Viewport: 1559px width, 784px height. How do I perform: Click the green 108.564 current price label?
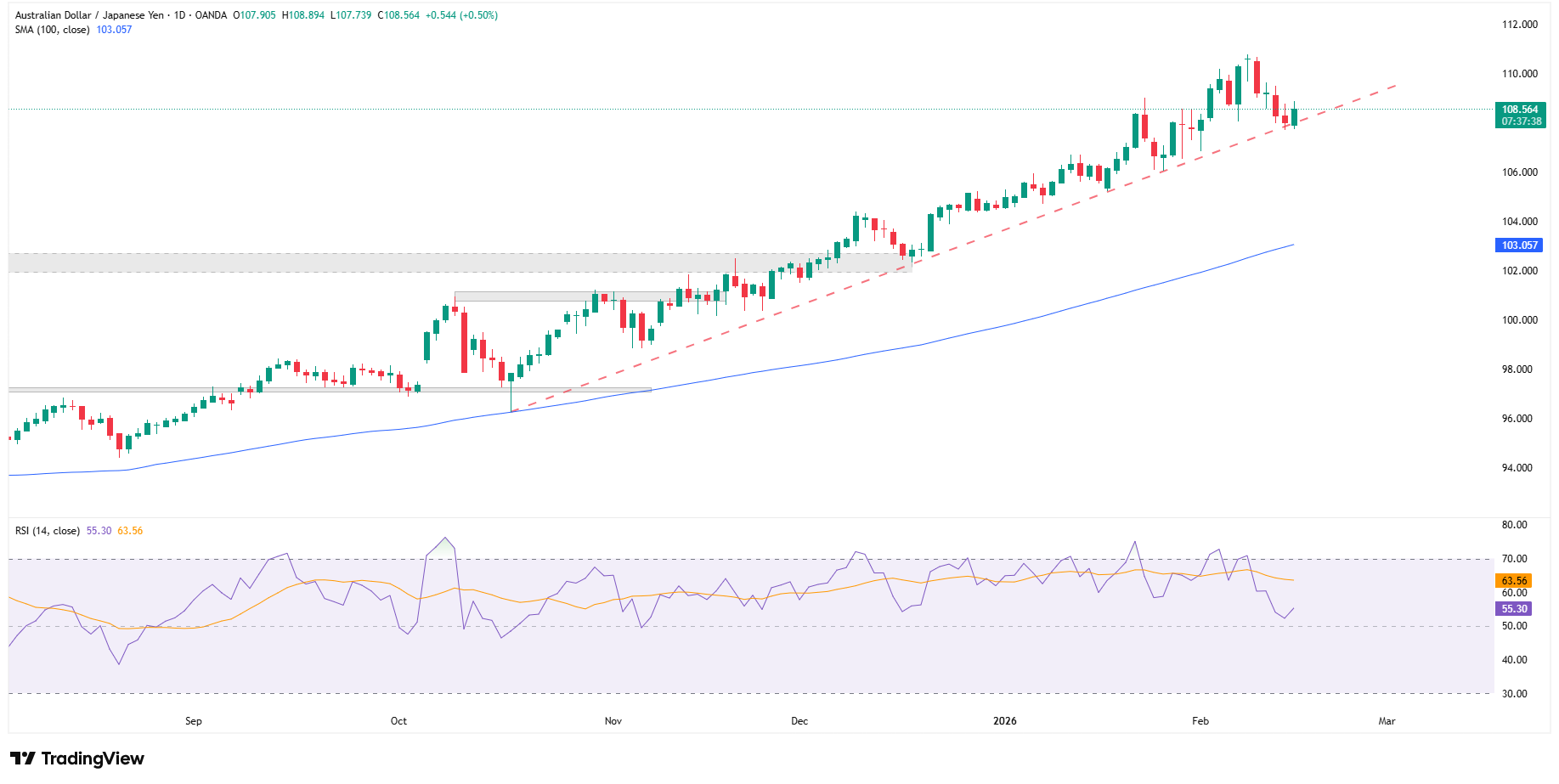click(1520, 110)
